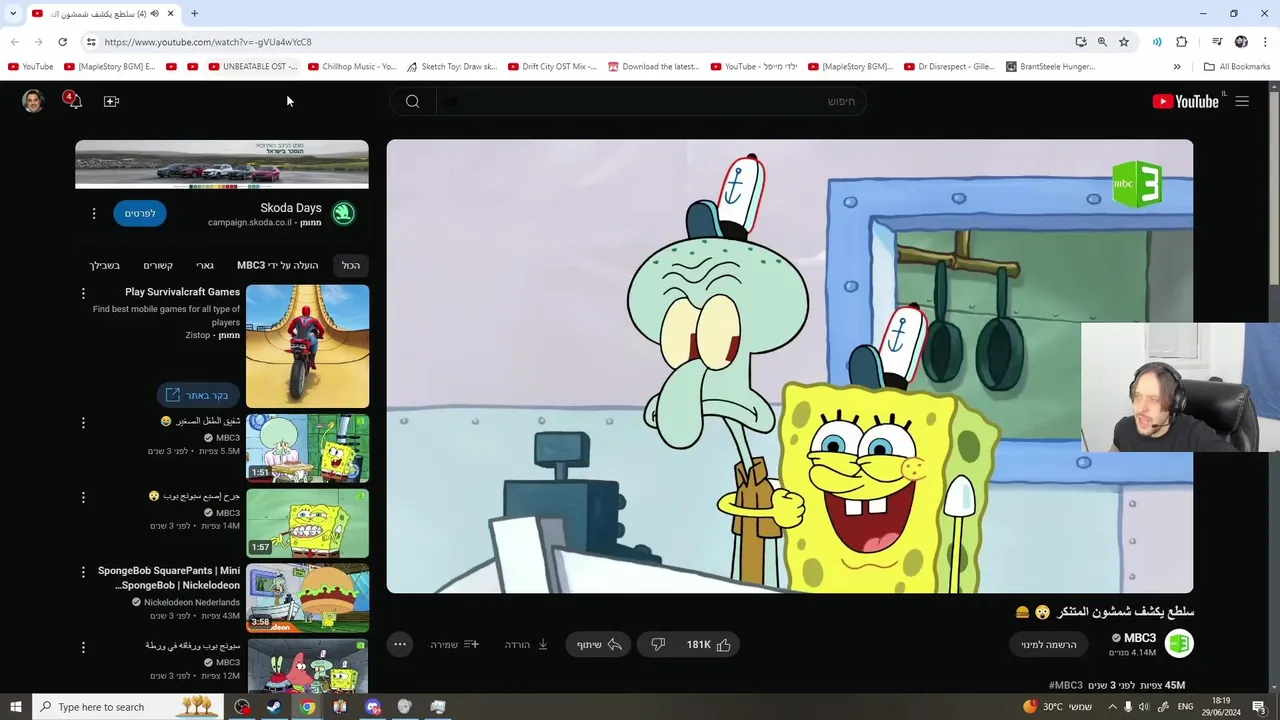The height and width of the screenshot is (720, 1280).
Task: Open 'Chillhop Music' bookmark
Action: pyautogui.click(x=352, y=67)
